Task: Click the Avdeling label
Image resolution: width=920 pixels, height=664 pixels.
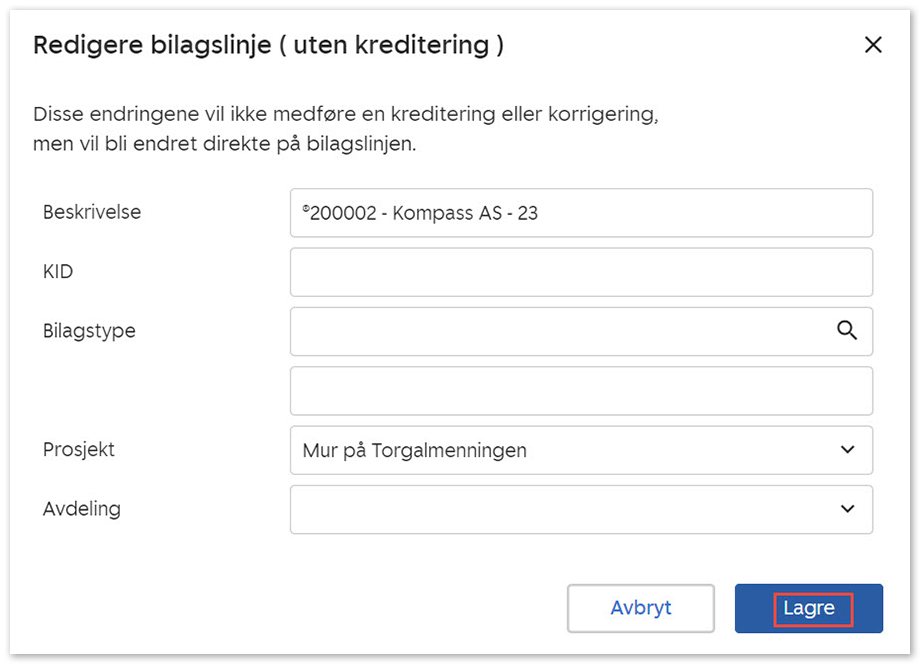Action: tap(82, 508)
